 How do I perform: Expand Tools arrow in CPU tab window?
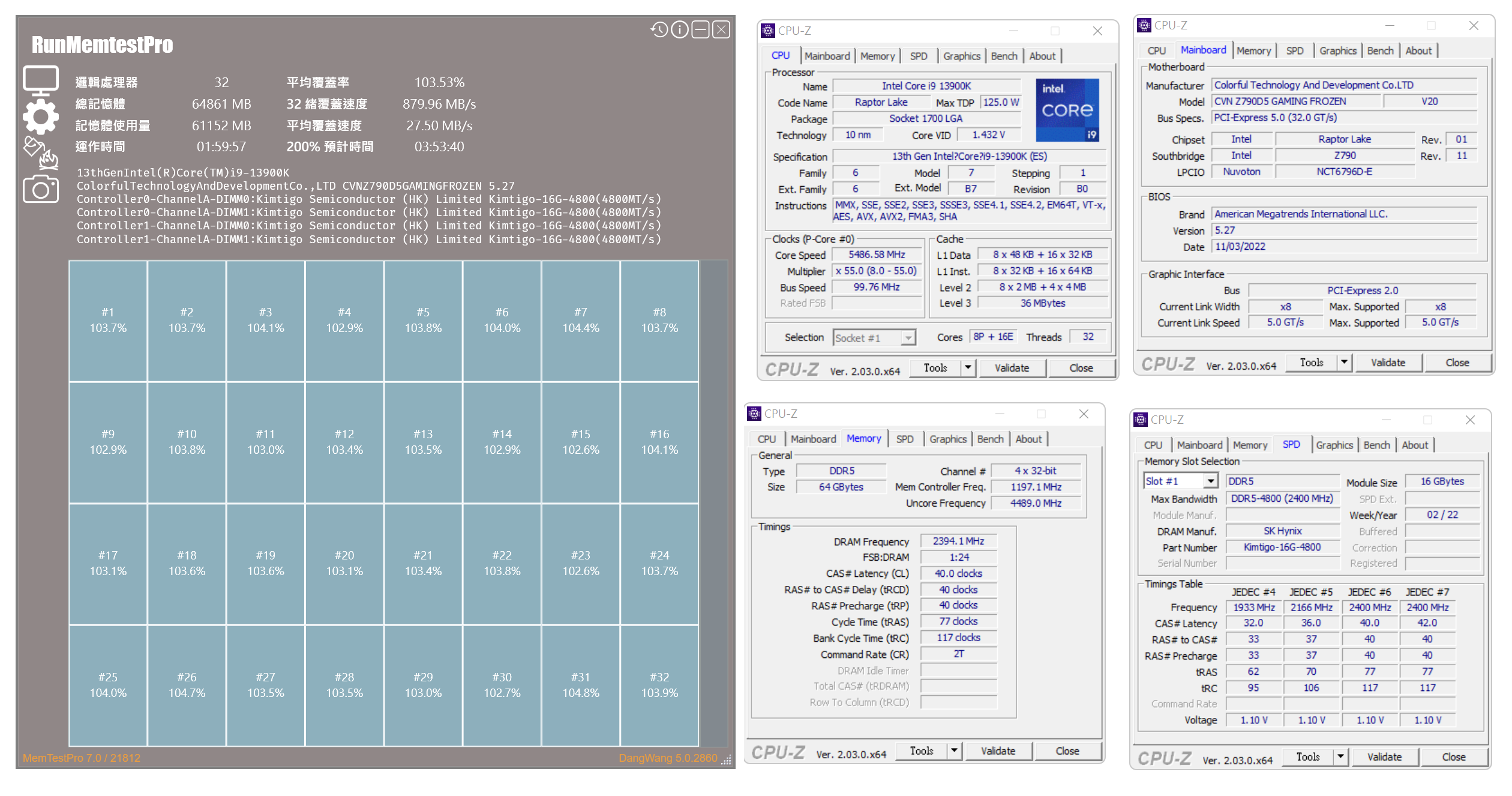[967, 368]
